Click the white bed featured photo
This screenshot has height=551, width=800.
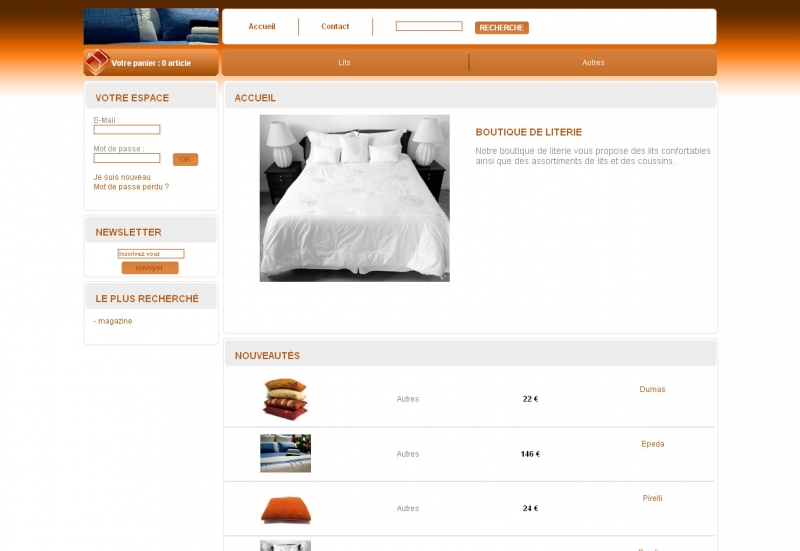click(355, 198)
